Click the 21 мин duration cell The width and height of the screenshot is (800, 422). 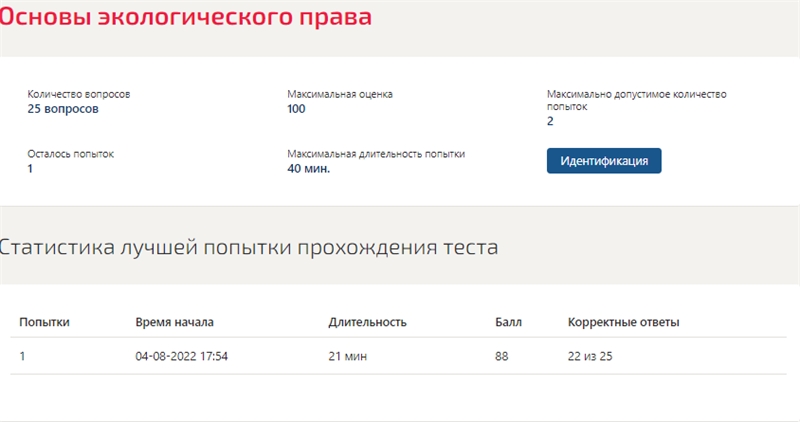[x=347, y=356]
